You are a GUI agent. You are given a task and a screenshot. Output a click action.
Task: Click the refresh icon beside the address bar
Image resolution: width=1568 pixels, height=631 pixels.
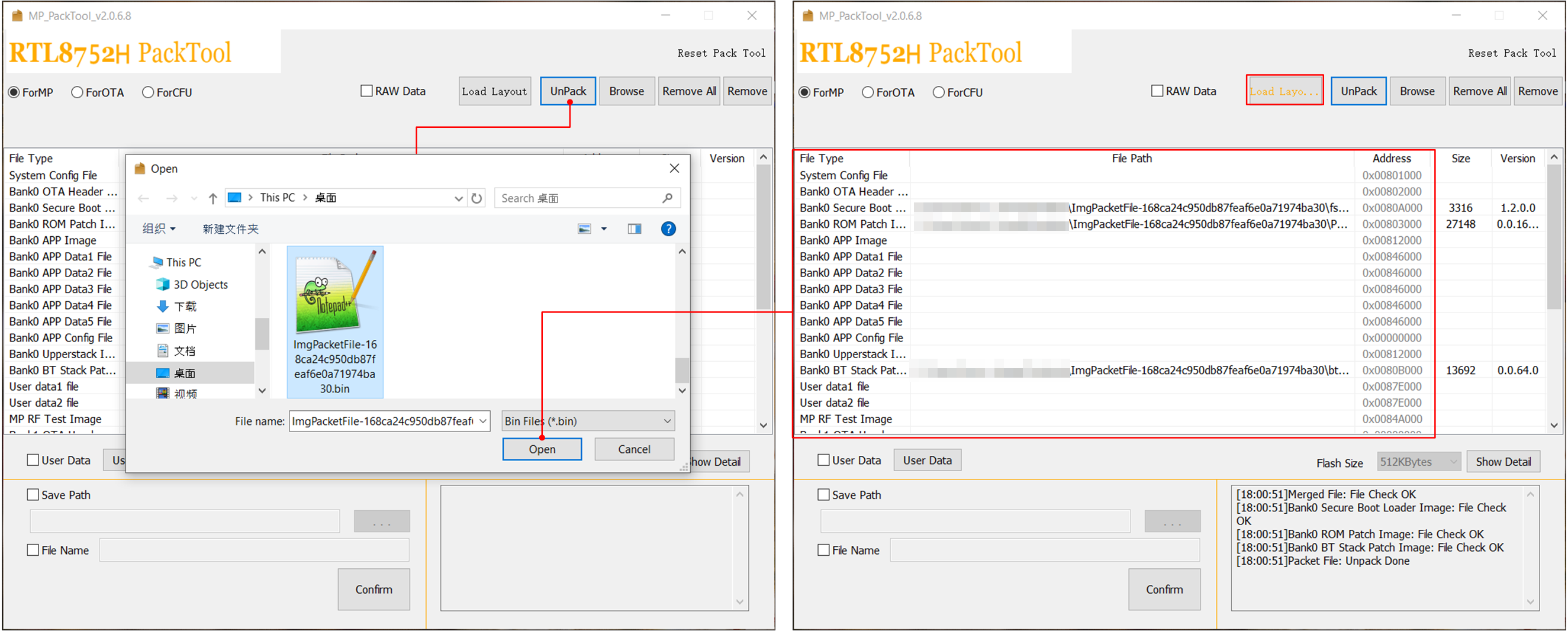[x=476, y=198]
